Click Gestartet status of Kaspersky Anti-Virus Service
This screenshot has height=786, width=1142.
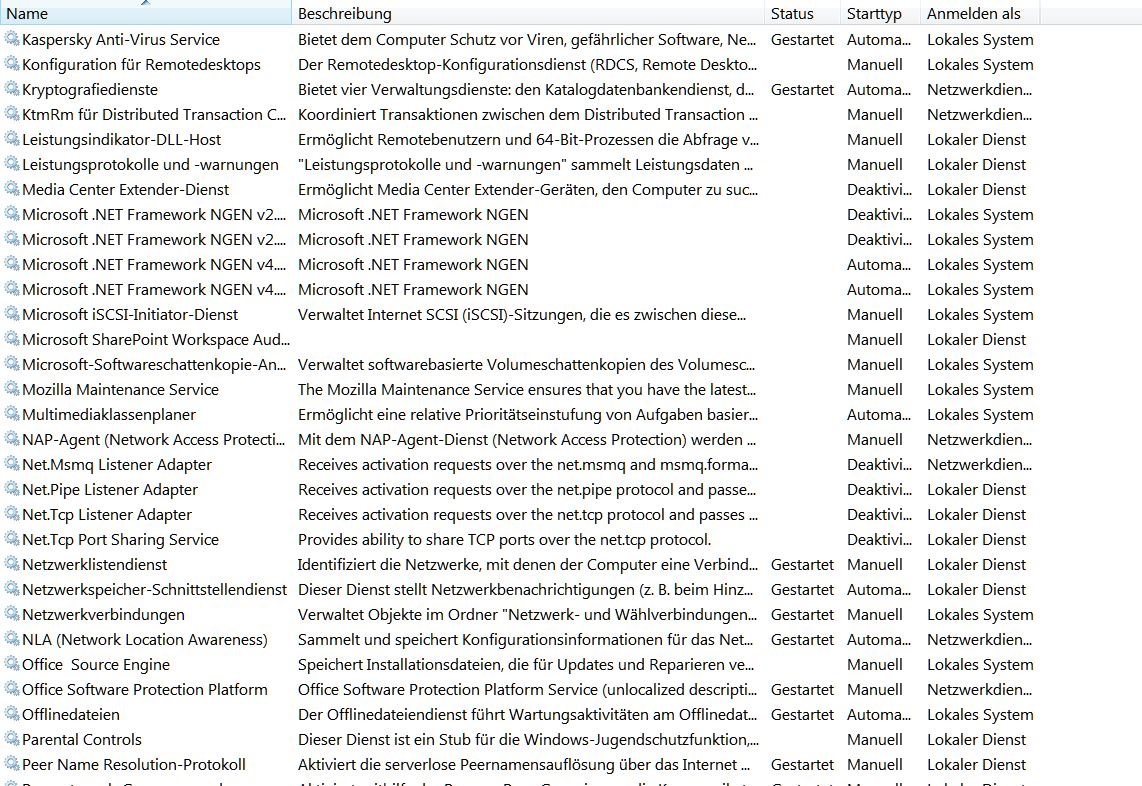[802, 39]
